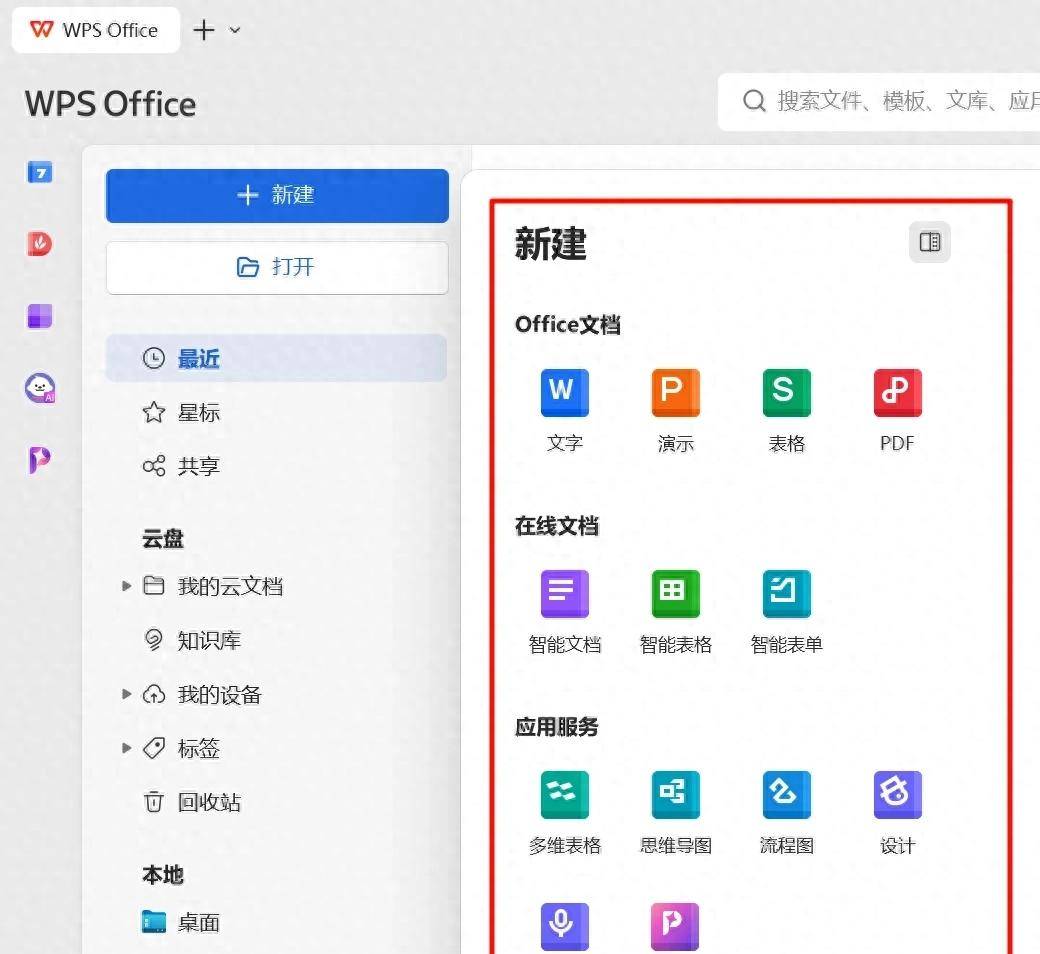Image resolution: width=1040 pixels, height=954 pixels.
Task: Create a new 表格 spreadsheet
Action: tap(786, 392)
